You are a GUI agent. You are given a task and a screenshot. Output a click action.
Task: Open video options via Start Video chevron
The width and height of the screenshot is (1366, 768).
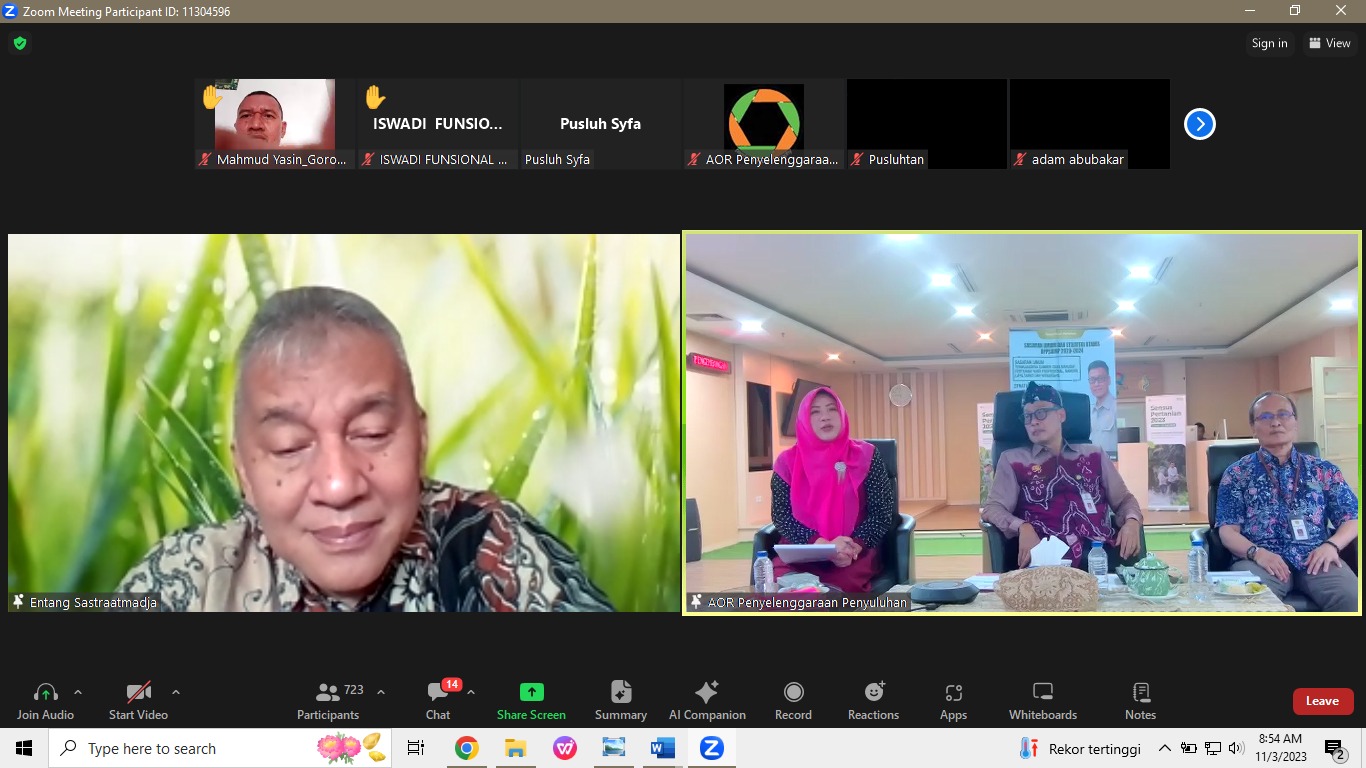click(176, 690)
